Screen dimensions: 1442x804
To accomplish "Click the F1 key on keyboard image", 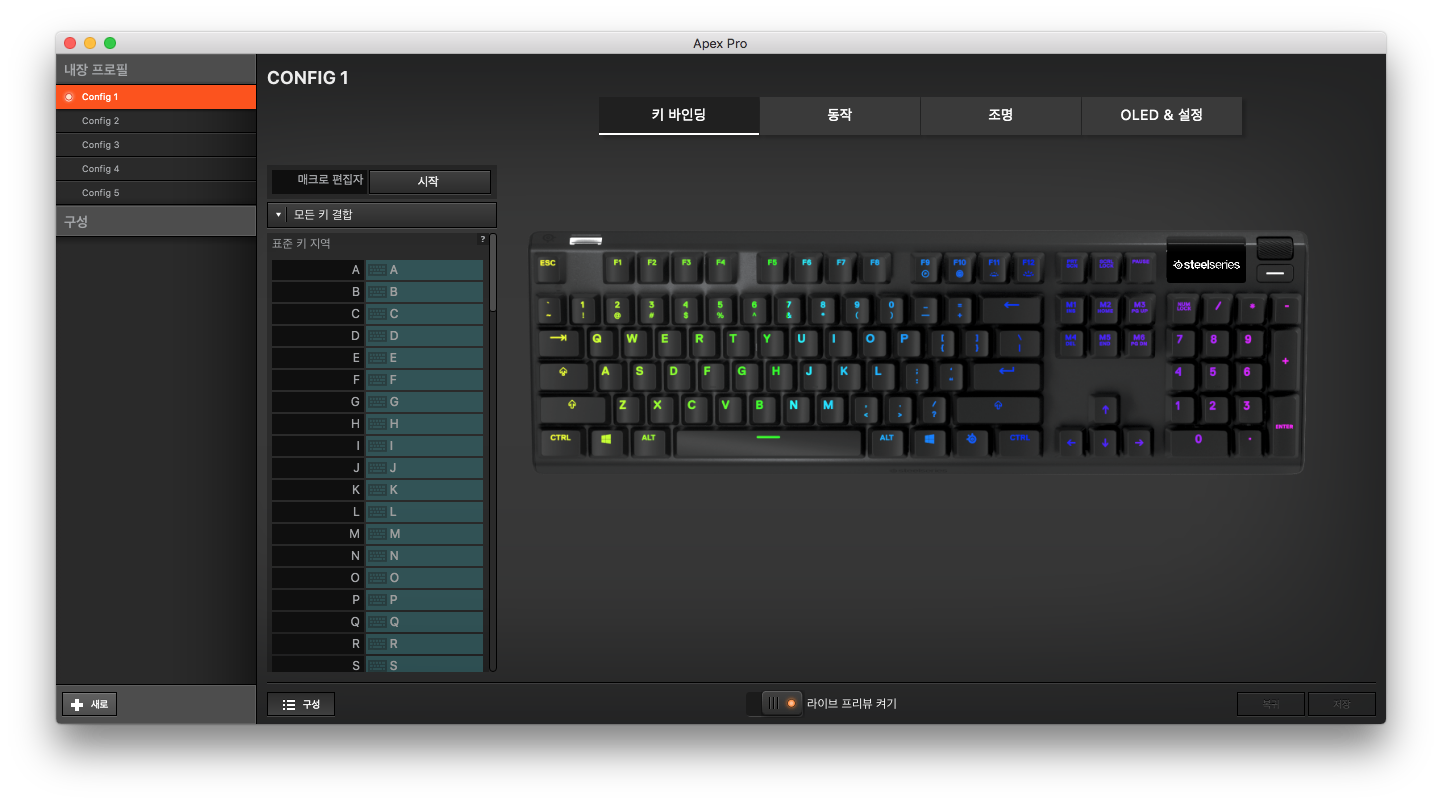I will pos(617,267).
